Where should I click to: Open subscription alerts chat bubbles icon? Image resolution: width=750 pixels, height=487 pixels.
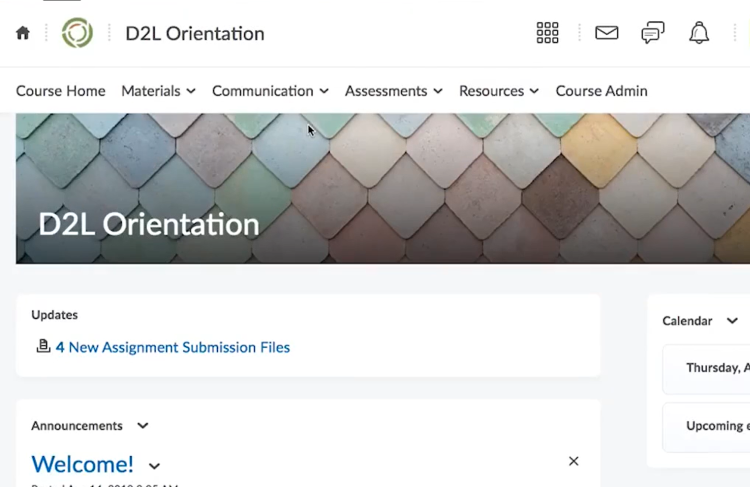point(653,33)
